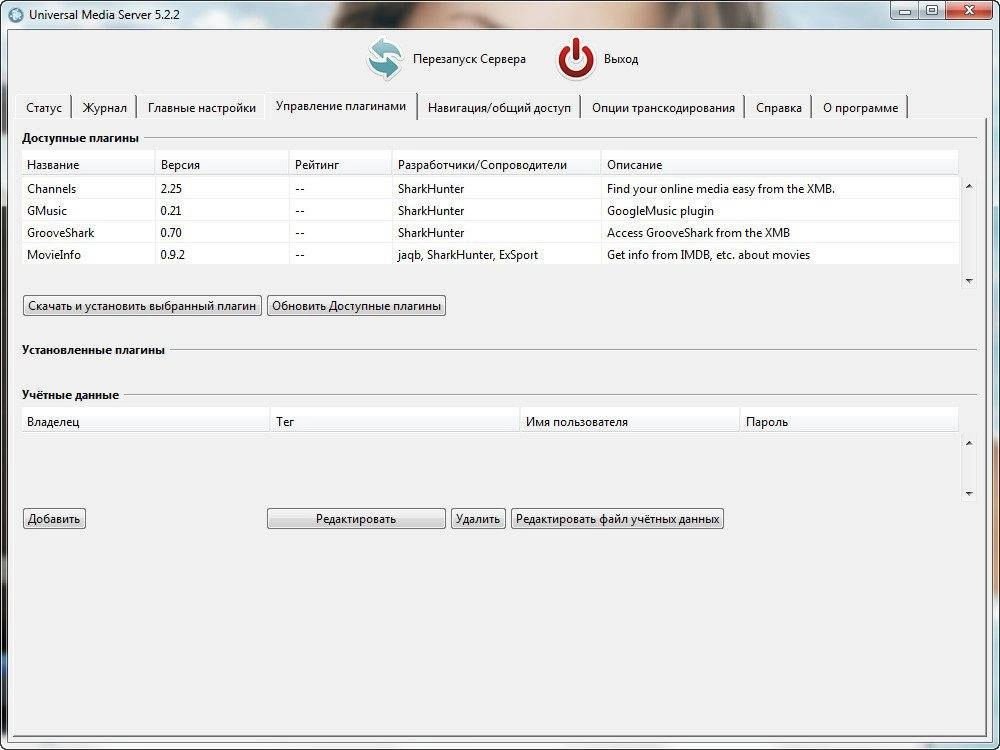Click Скачать и установить выбранный плагин button

pos(142,306)
